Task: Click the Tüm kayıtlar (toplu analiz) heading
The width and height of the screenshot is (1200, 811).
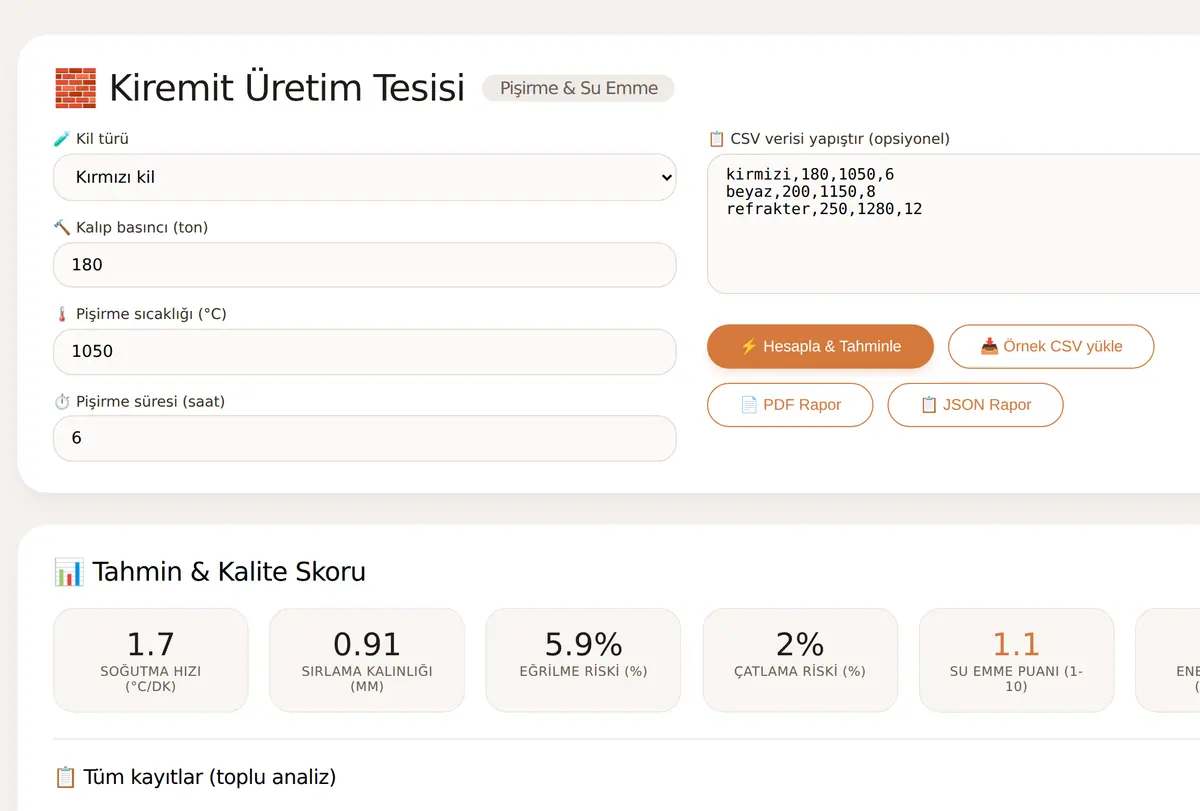Action: point(209,777)
